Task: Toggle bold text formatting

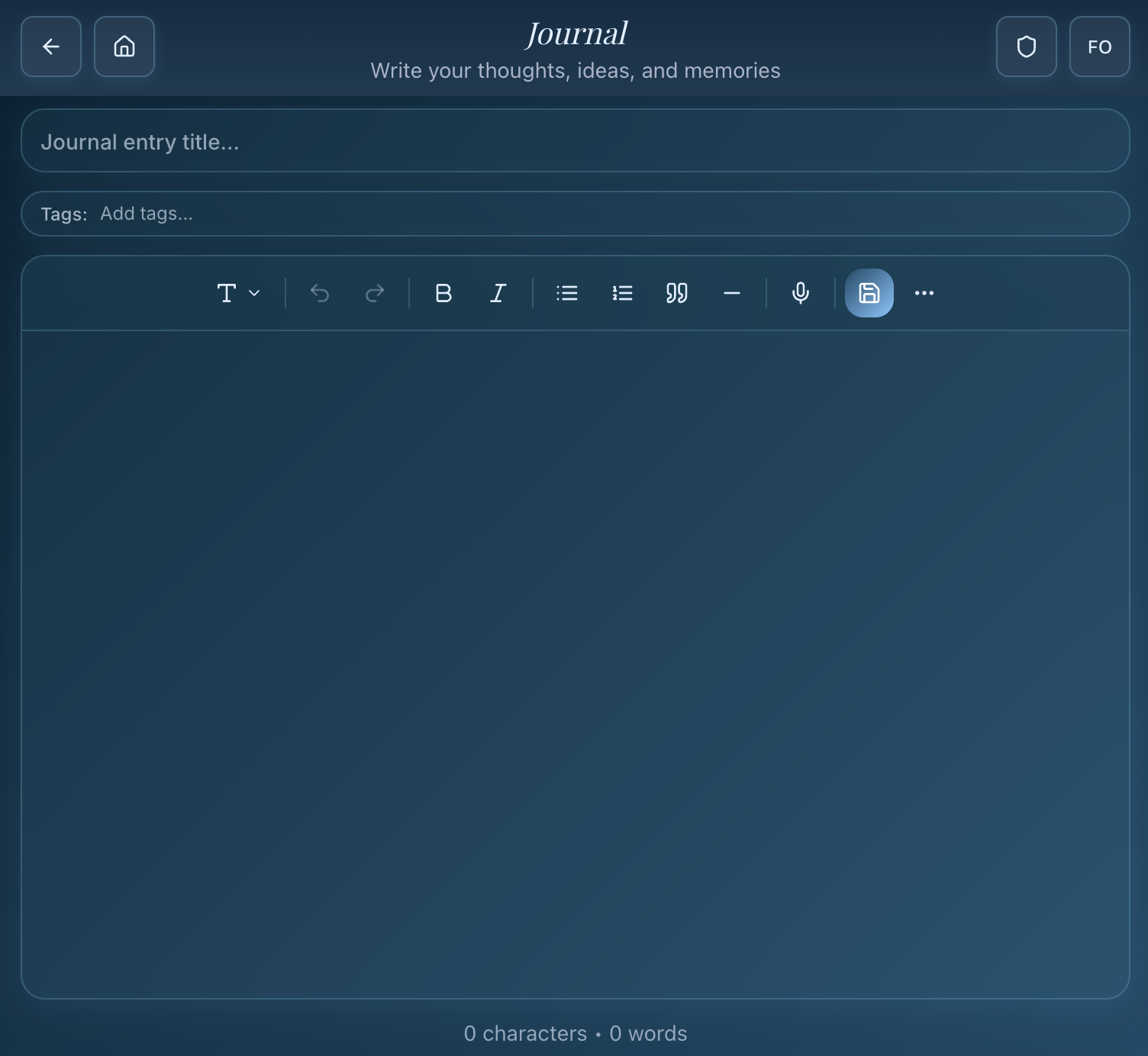Action: click(x=443, y=293)
